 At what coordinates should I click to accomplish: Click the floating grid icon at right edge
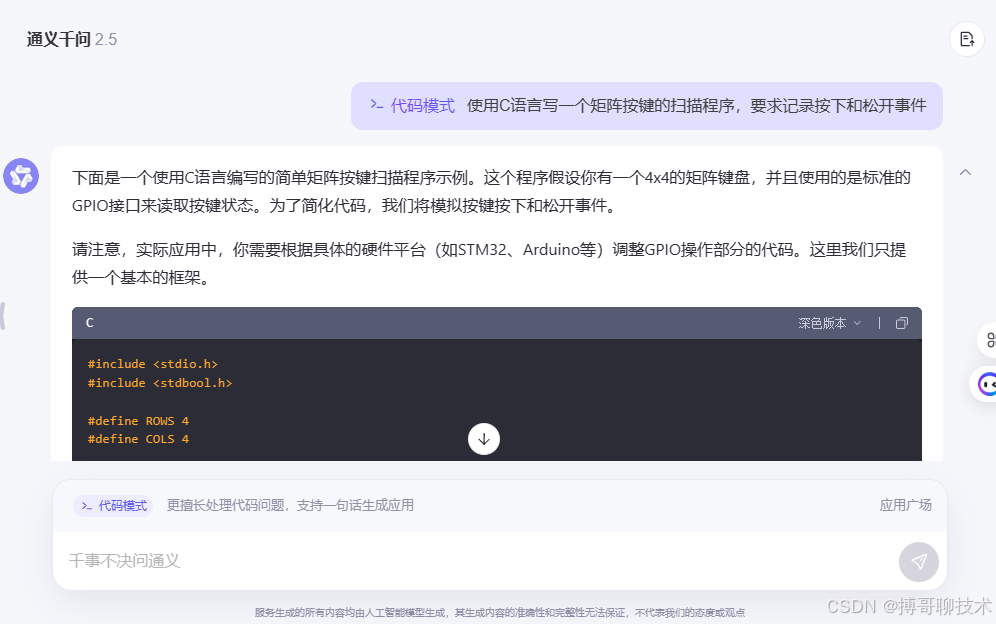point(988,340)
